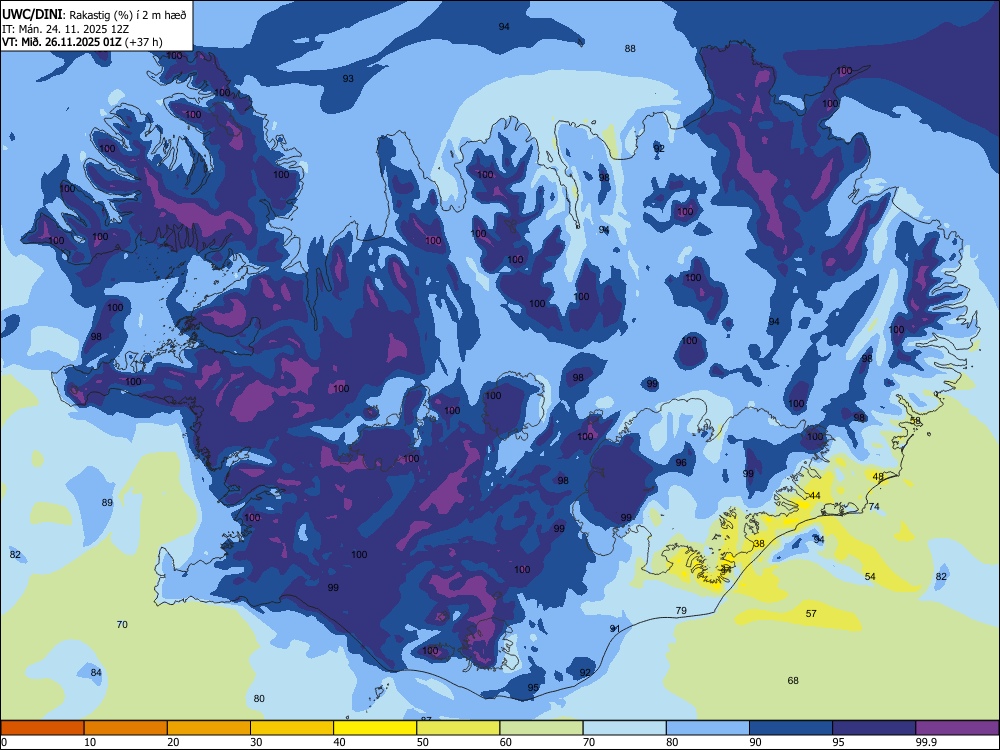Select the 20–30 amber legend swatch
This screenshot has height=750, width=1000.
point(209,728)
